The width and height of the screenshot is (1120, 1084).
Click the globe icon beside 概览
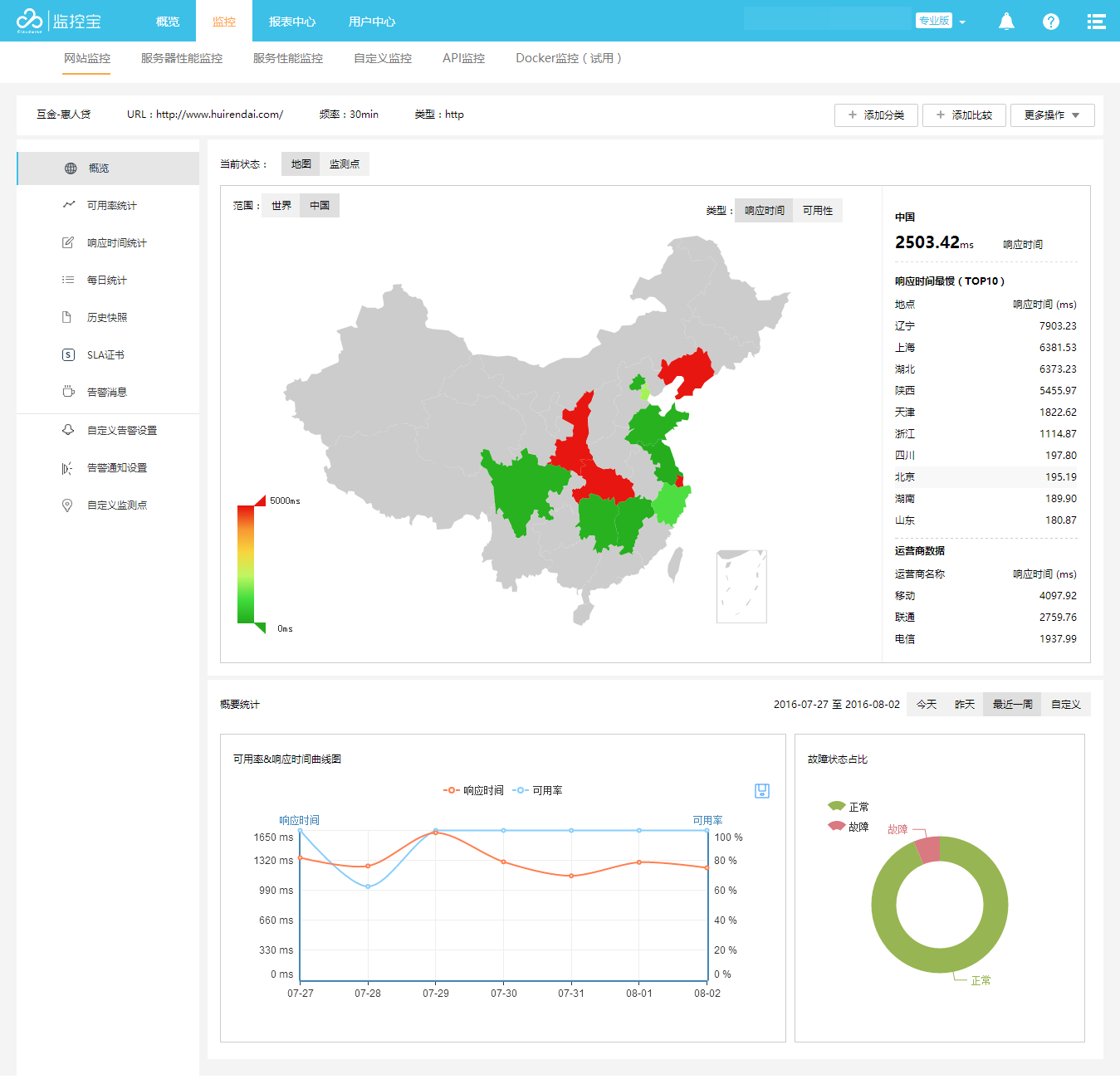71,168
